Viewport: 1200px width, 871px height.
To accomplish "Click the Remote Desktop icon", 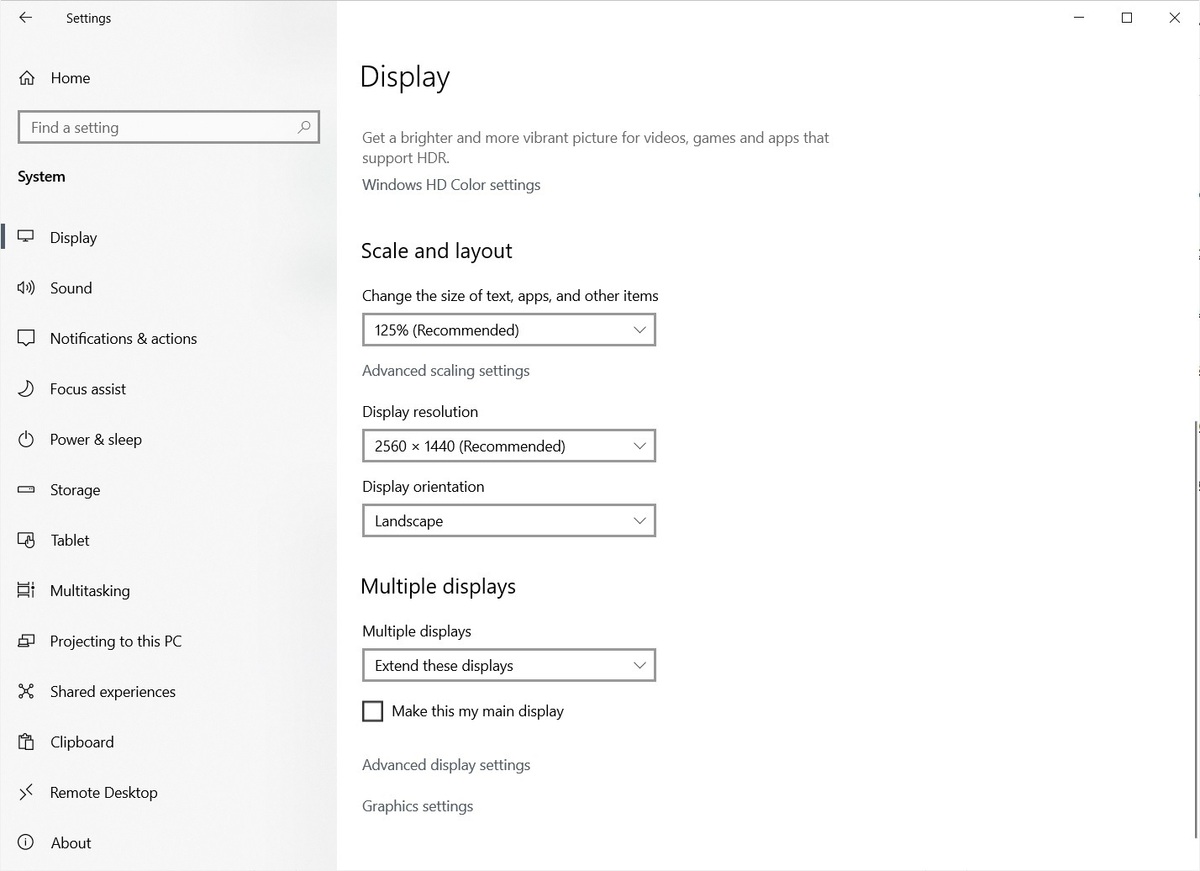I will point(26,793).
